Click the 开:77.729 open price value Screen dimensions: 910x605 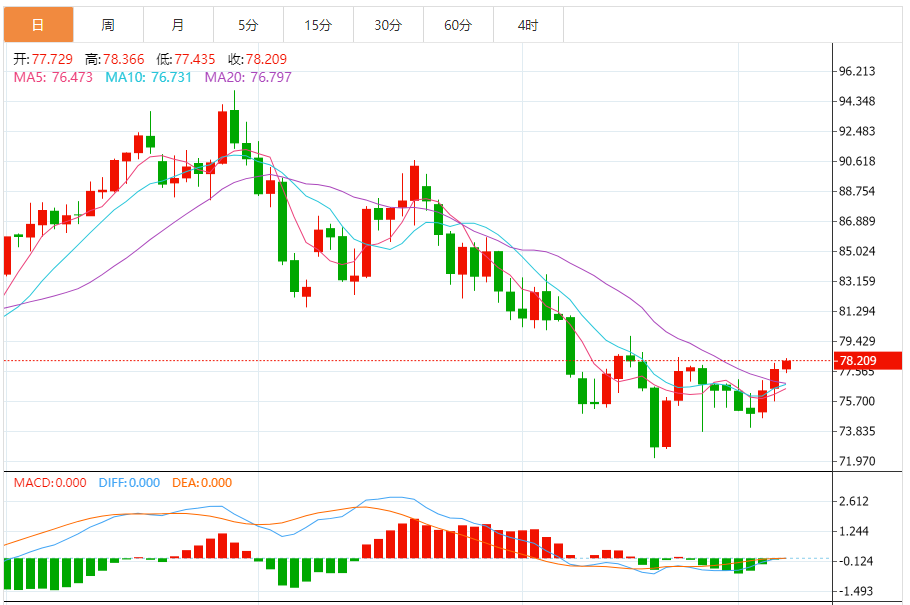pyautogui.click(x=43, y=59)
